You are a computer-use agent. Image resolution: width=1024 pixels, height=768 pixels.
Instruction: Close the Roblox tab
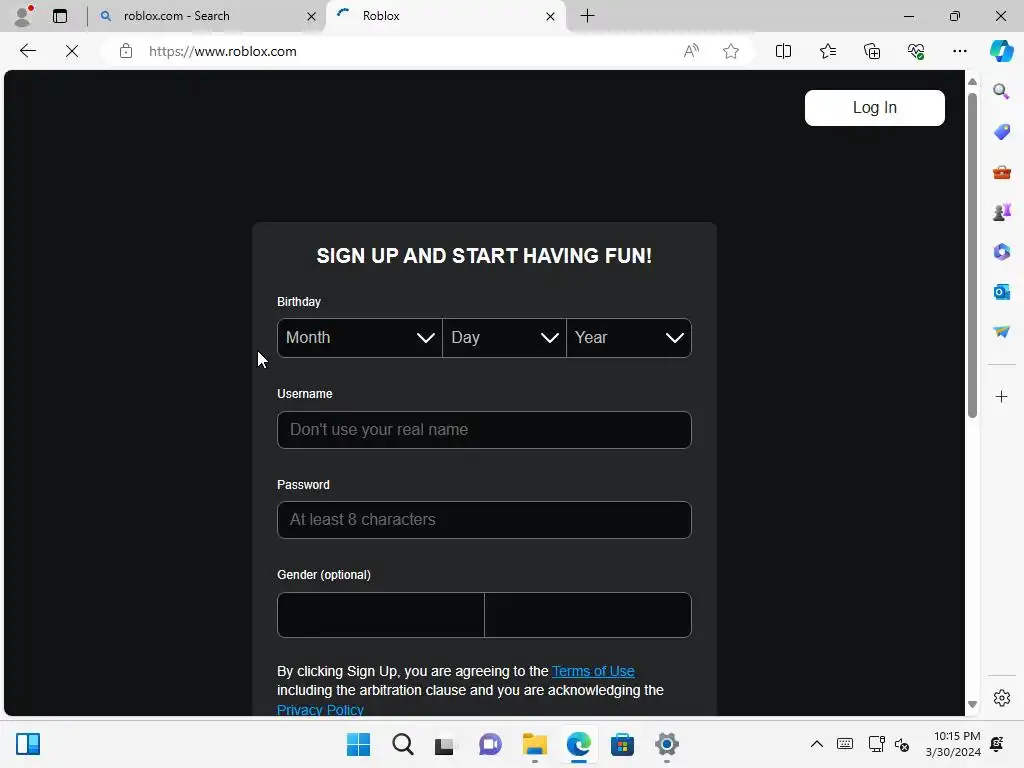(x=550, y=16)
